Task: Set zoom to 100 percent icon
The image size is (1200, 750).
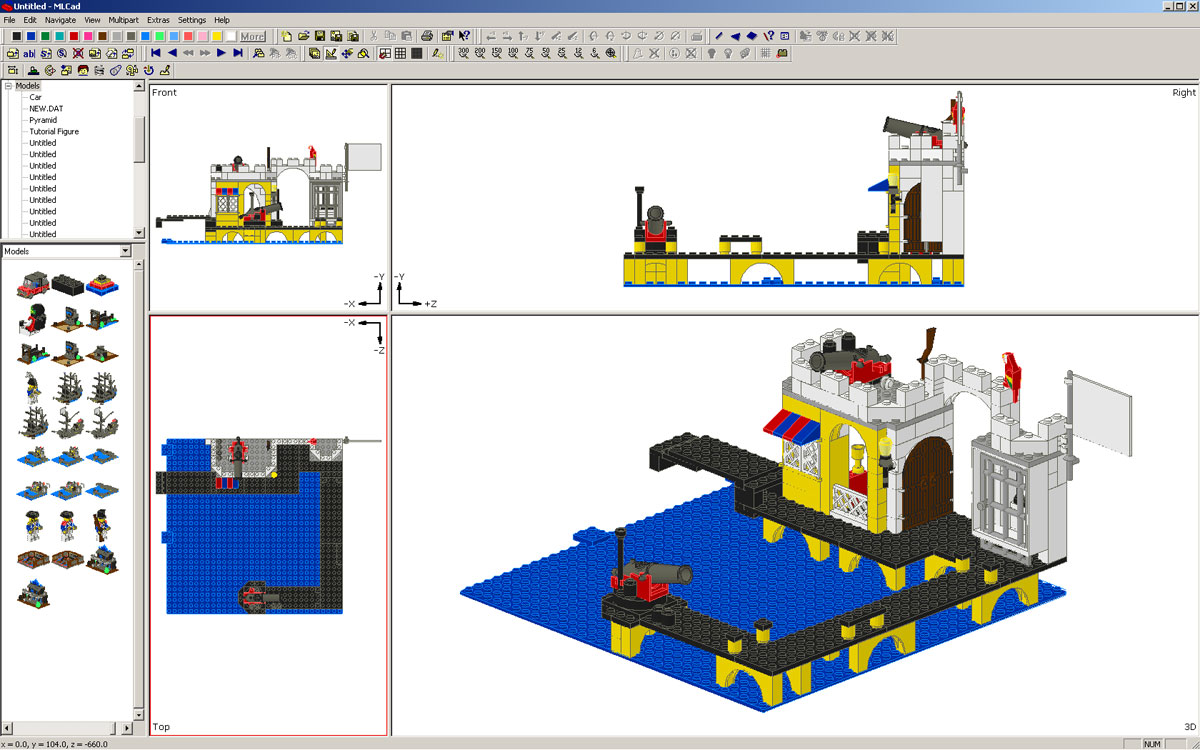Action: point(513,52)
